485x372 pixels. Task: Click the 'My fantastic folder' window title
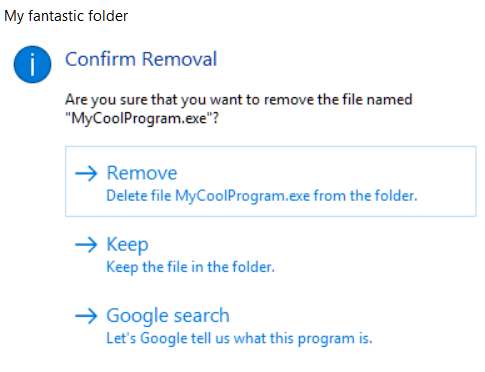tap(66, 16)
